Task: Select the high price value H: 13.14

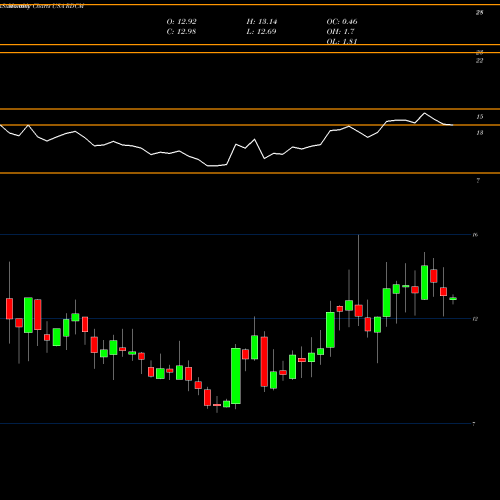Action: [262, 22]
